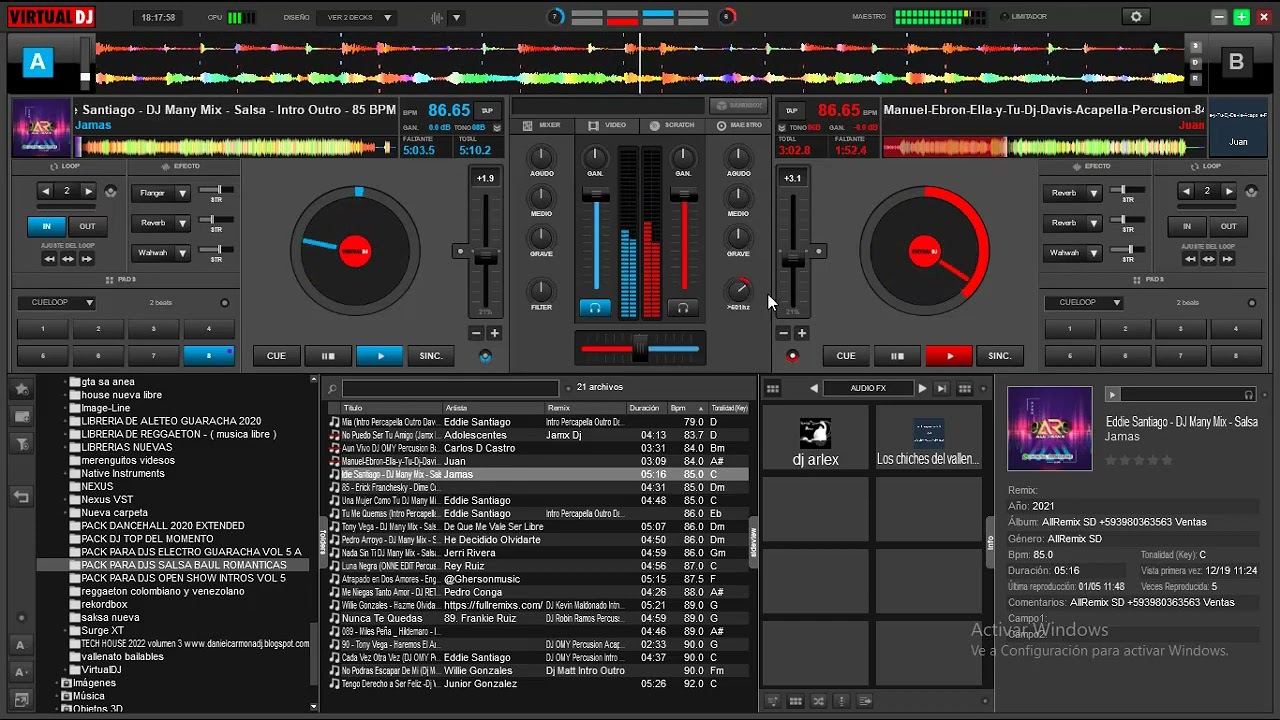Image resolution: width=1280 pixels, height=720 pixels.
Task: Decrease browser font size with lower A icon
Action: (21, 672)
